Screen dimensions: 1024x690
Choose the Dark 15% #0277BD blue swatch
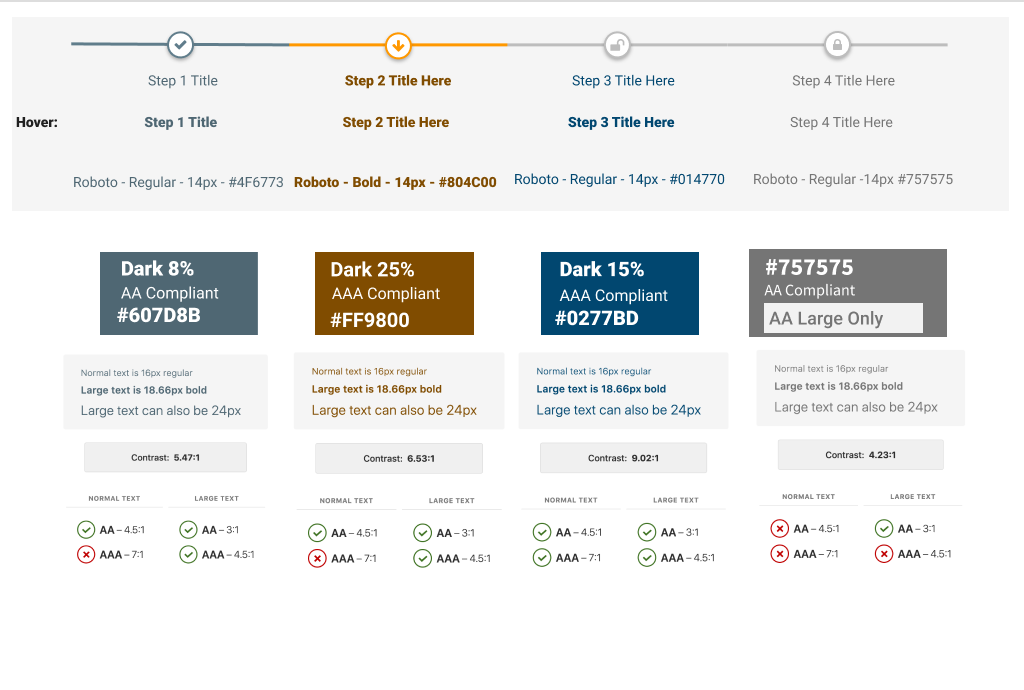coord(619,293)
